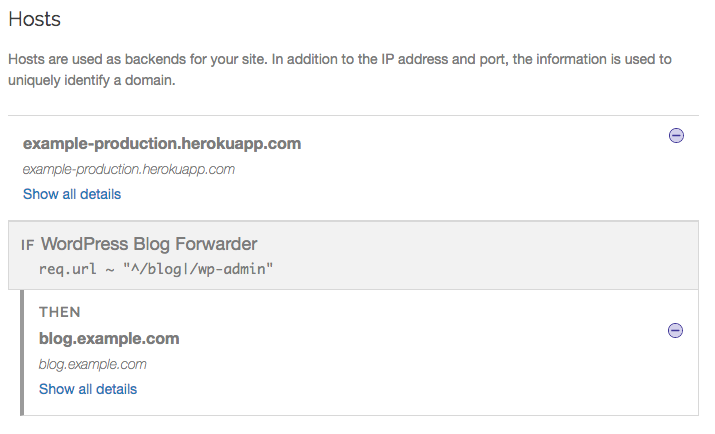715x434 pixels.
Task: Click the THEN label above blog.example.com
Action: pos(60,312)
